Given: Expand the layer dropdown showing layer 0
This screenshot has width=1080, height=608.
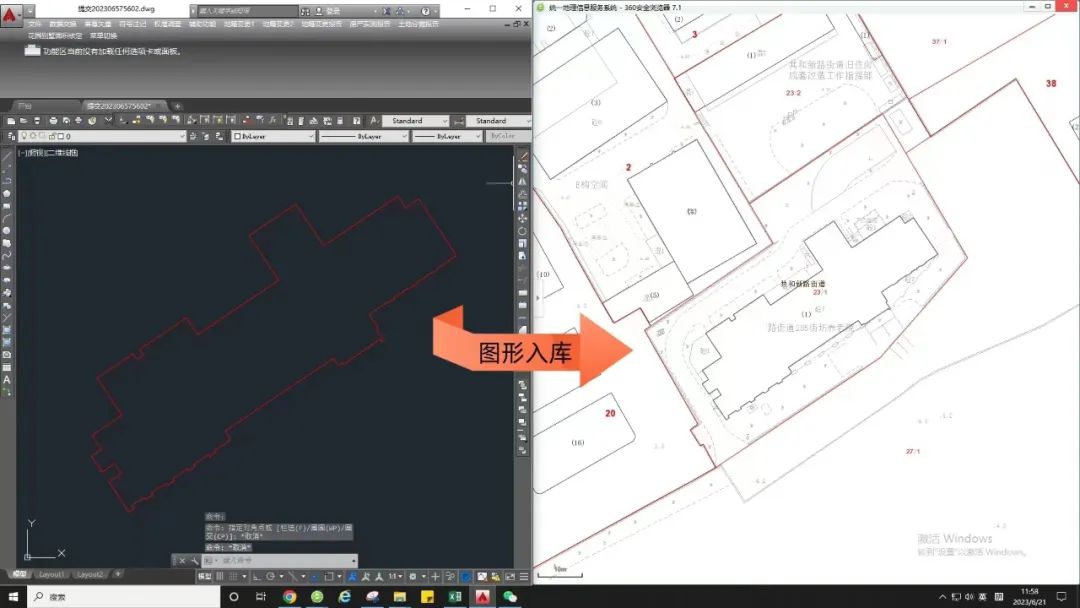Looking at the screenshot, I should (182, 136).
